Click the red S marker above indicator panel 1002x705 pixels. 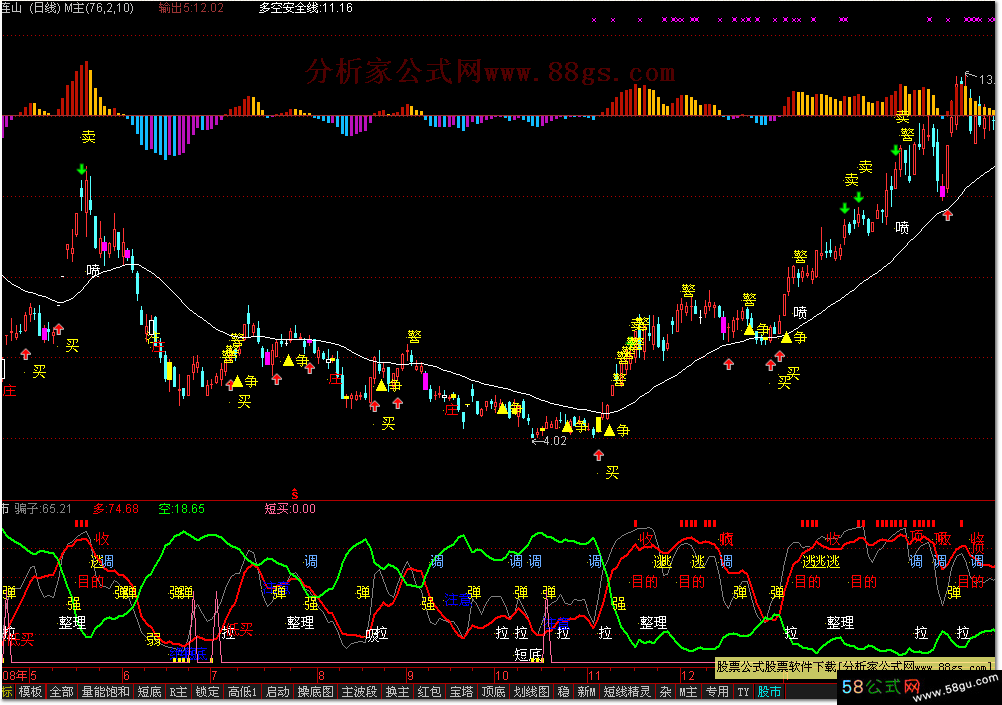point(295,493)
